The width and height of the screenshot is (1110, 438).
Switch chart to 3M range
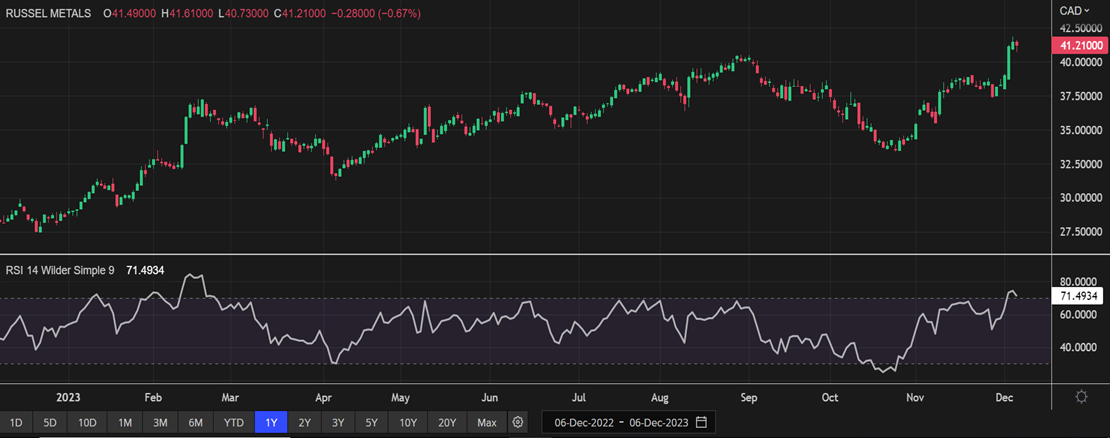coord(160,422)
